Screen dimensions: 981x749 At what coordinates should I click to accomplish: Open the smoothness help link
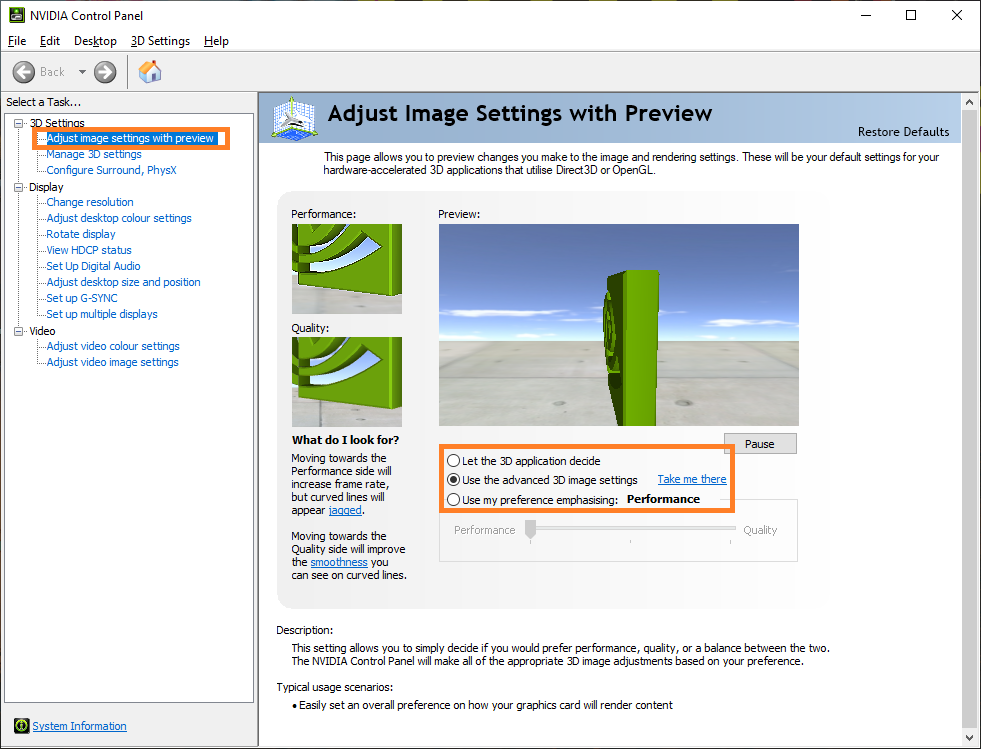pyautogui.click(x=338, y=562)
